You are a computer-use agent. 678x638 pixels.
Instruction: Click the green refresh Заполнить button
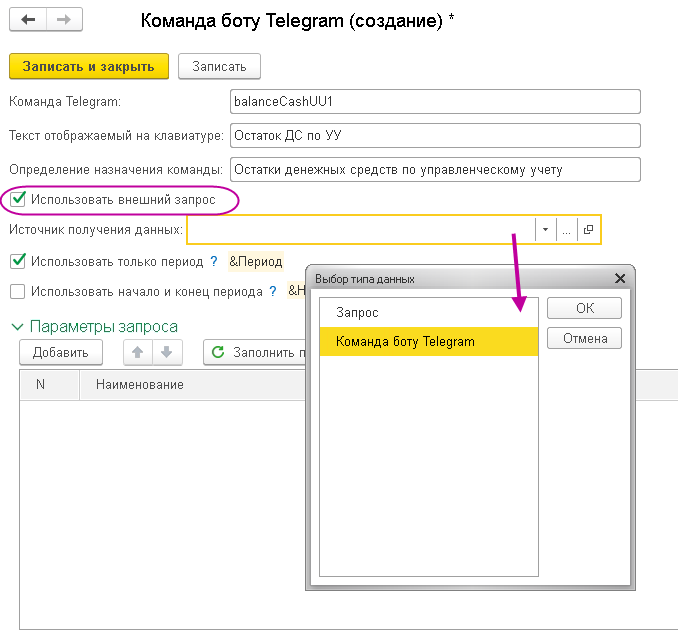coord(255,353)
